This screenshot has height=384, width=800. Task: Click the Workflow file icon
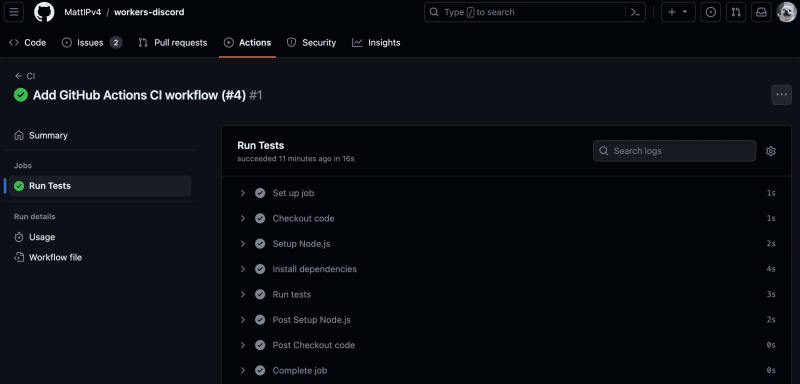(x=19, y=258)
